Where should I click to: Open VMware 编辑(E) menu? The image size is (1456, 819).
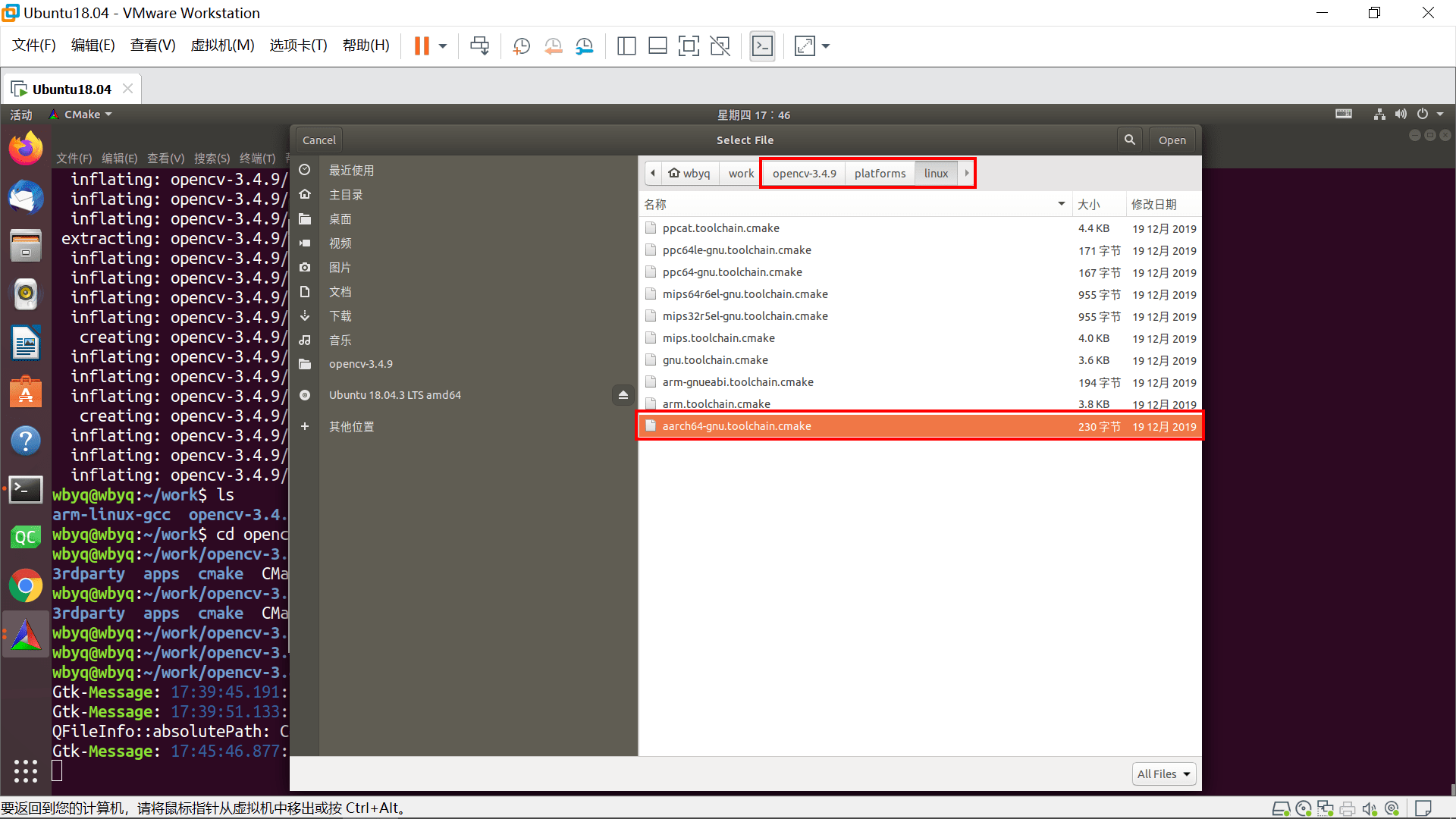[93, 45]
